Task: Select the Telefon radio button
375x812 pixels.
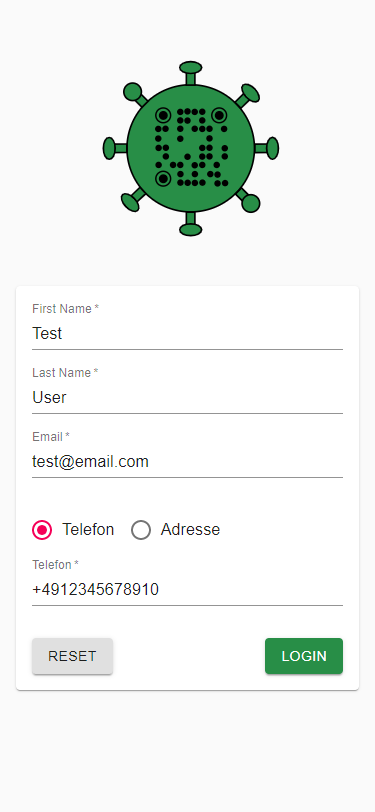Action: 42,530
